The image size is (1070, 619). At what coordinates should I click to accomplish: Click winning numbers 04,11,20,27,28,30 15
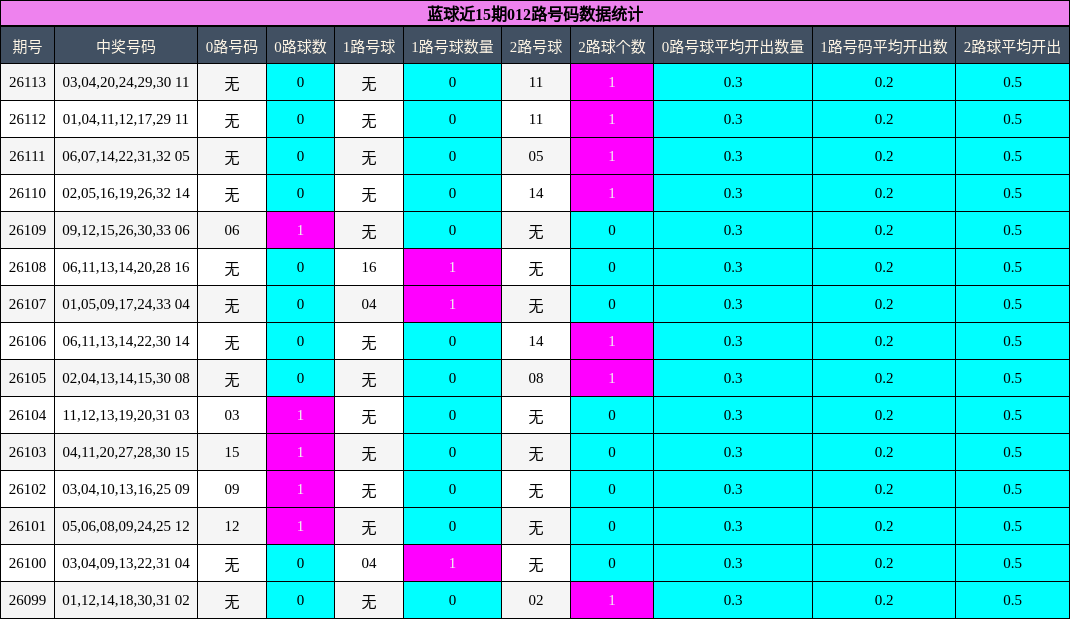click(x=126, y=452)
